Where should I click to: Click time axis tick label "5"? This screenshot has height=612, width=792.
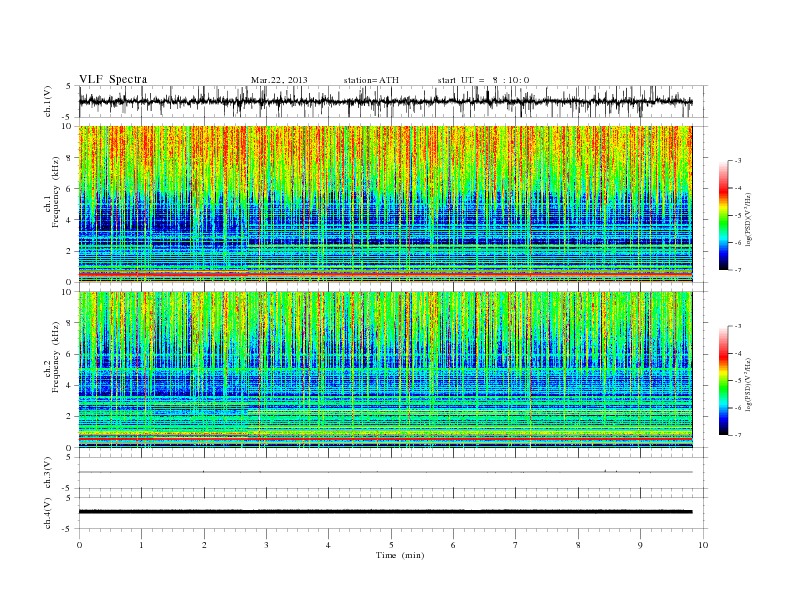tap(391, 545)
